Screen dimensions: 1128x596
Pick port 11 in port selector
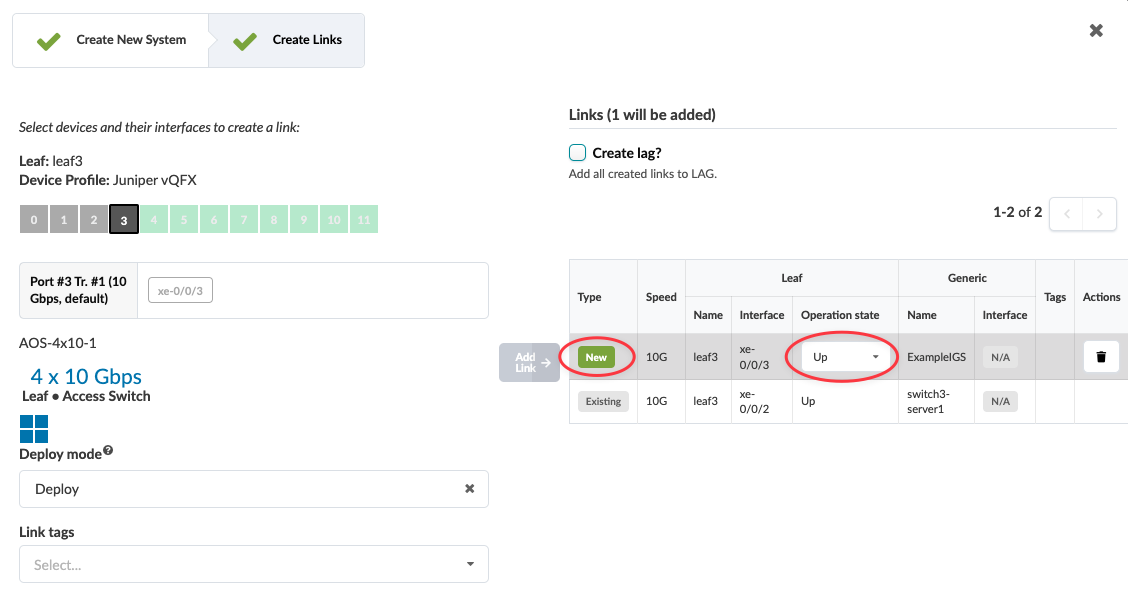364,220
